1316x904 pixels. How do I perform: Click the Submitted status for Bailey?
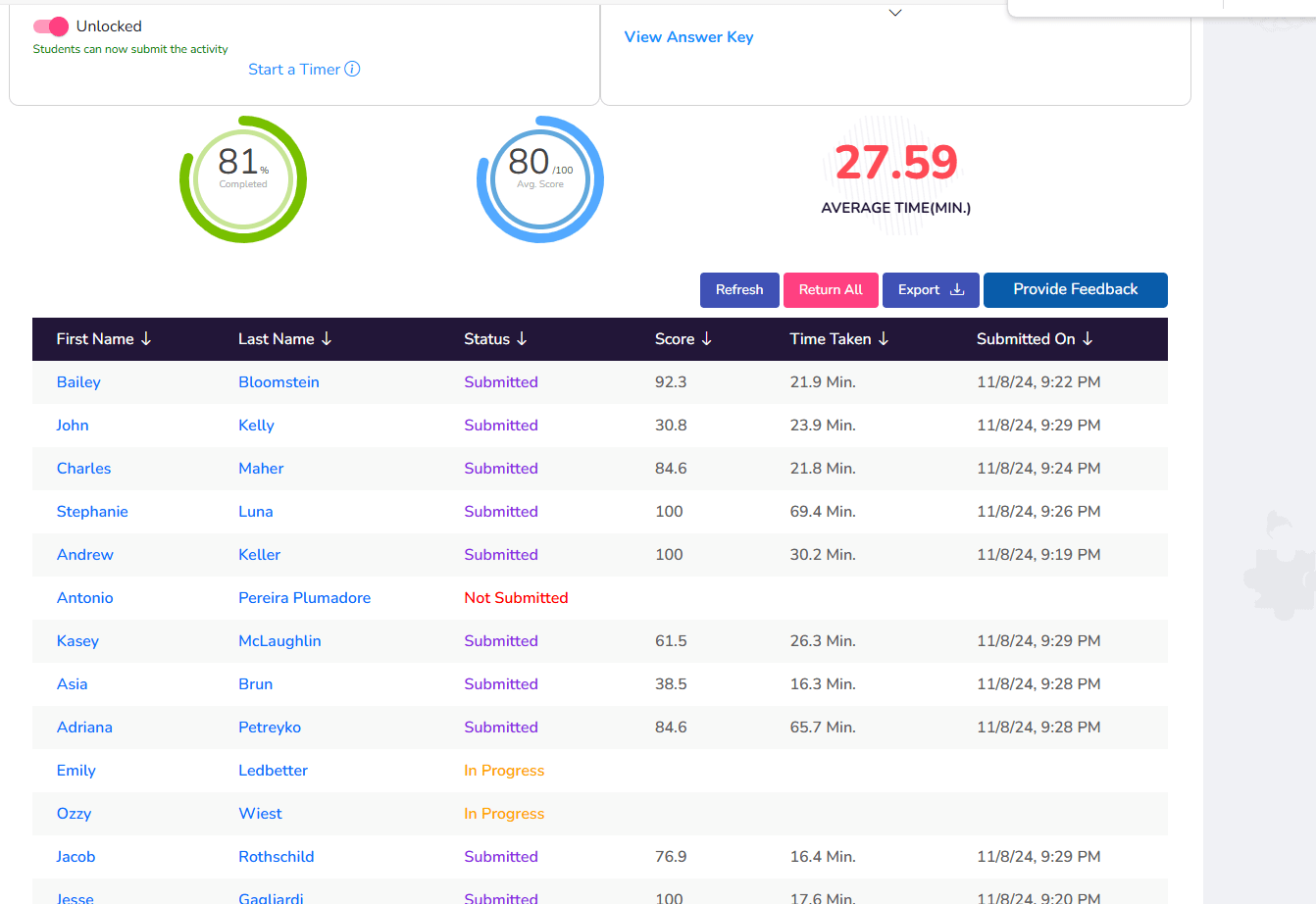pyautogui.click(x=501, y=382)
